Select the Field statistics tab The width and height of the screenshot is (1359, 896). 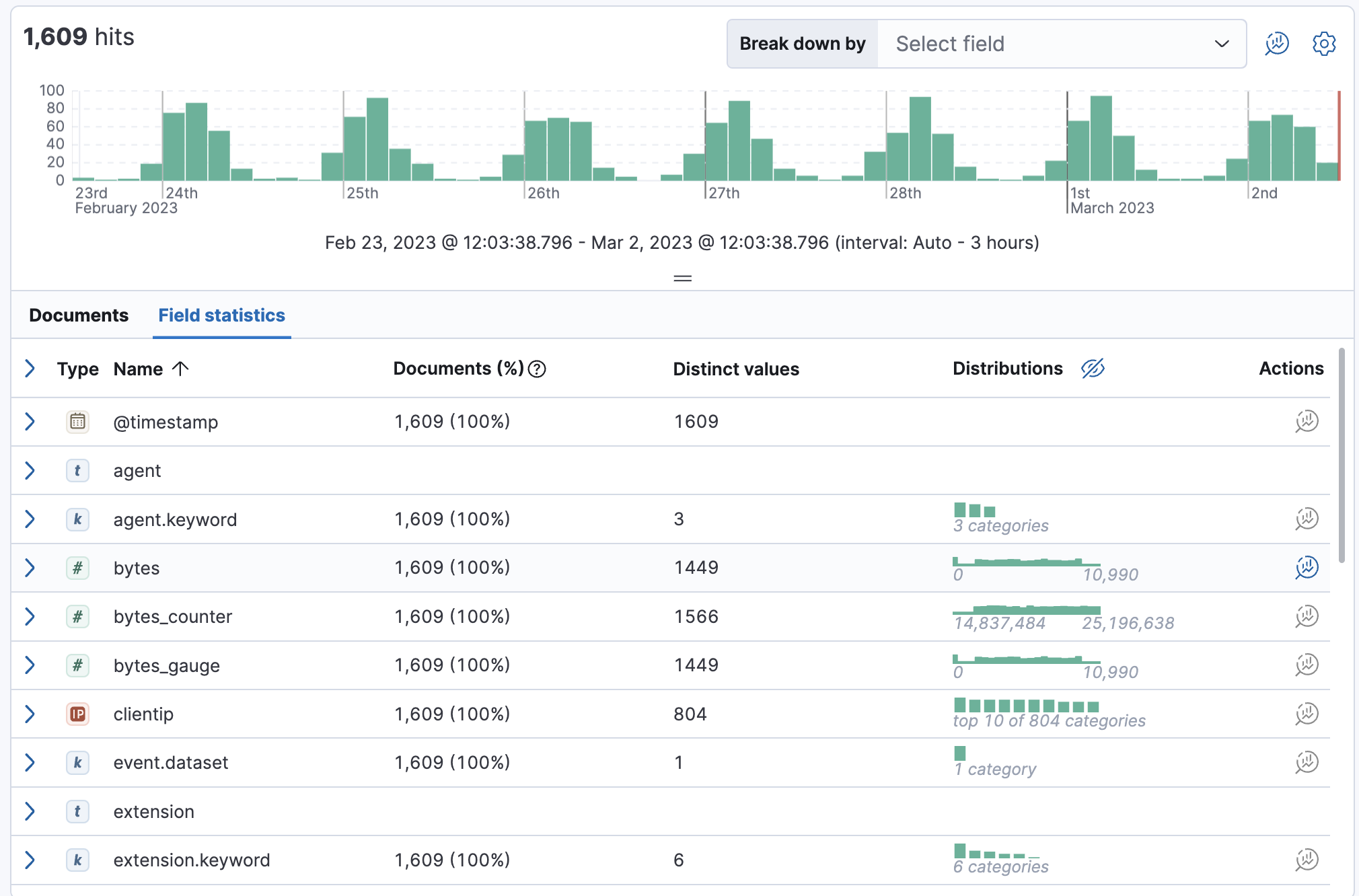click(221, 315)
